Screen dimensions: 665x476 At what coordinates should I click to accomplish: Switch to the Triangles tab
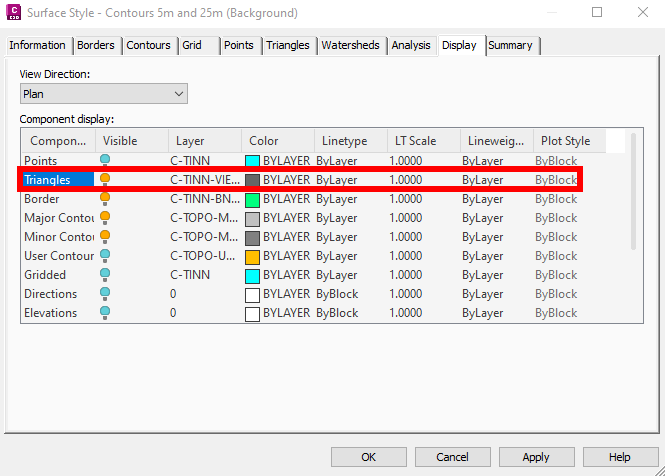coord(288,45)
